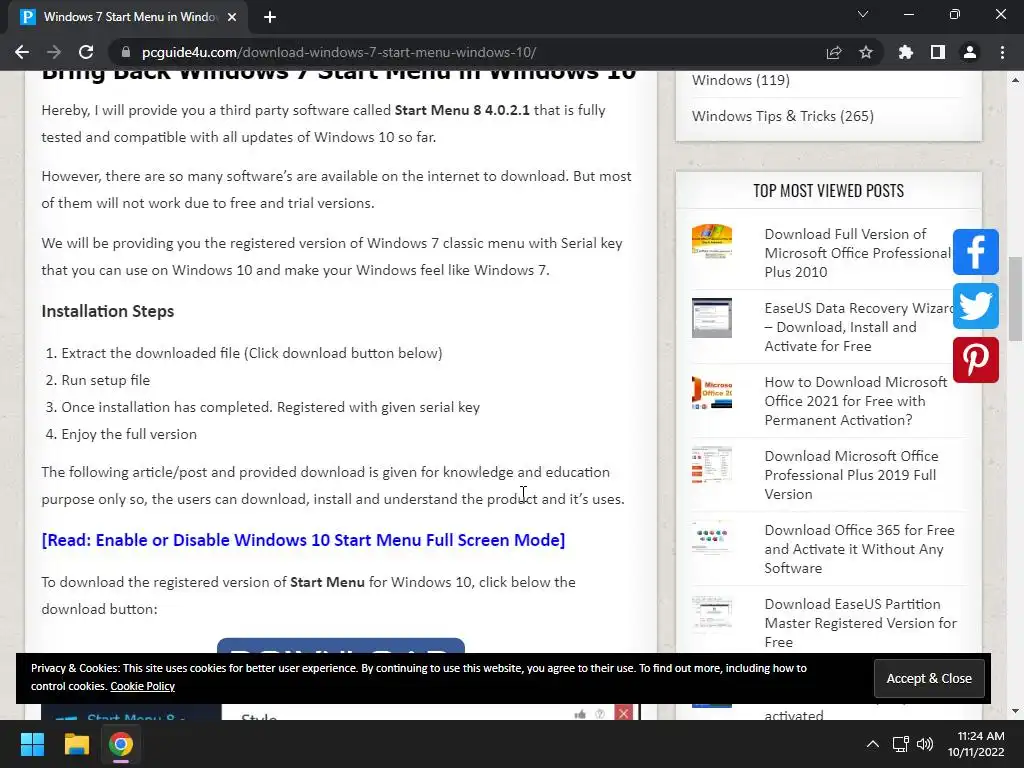Click Accept & Close on cookie banner

(x=929, y=679)
